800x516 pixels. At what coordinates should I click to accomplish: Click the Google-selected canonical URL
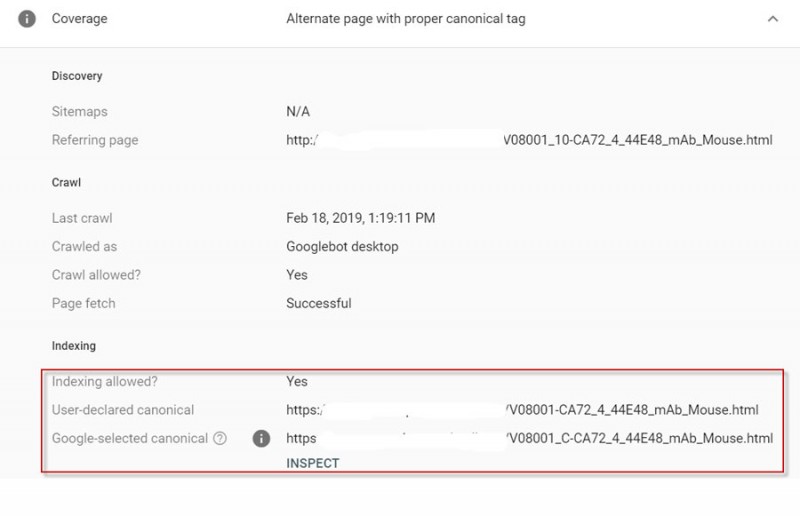[x=529, y=438]
